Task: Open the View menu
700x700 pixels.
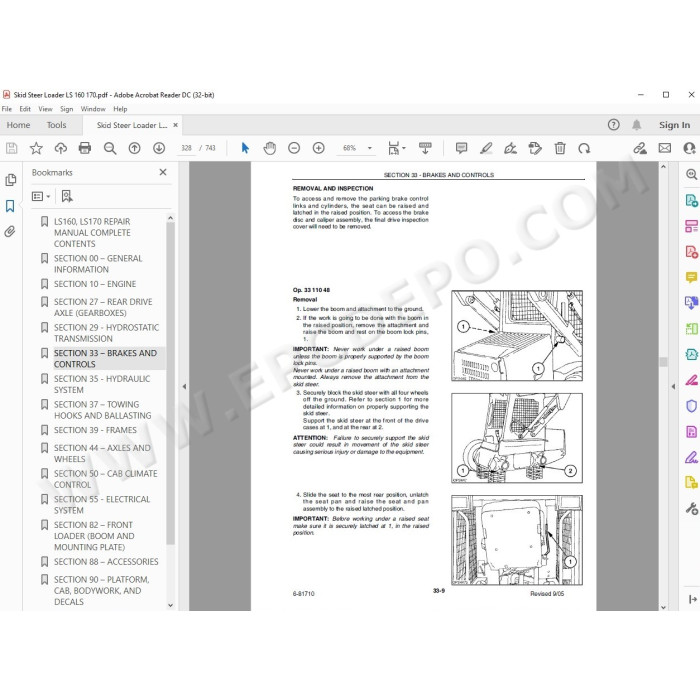Action: pos(45,109)
